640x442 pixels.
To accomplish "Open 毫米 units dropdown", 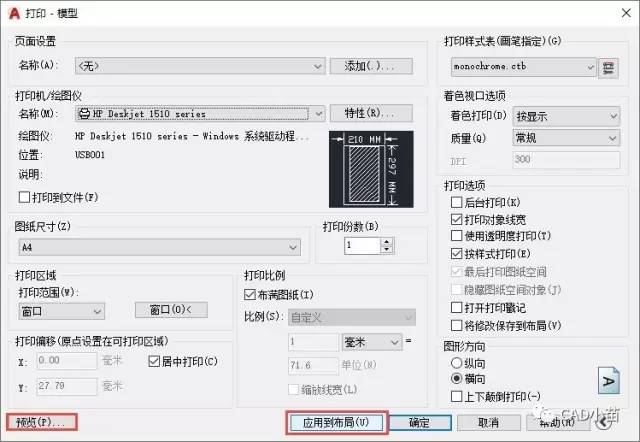I will (x=371, y=342).
